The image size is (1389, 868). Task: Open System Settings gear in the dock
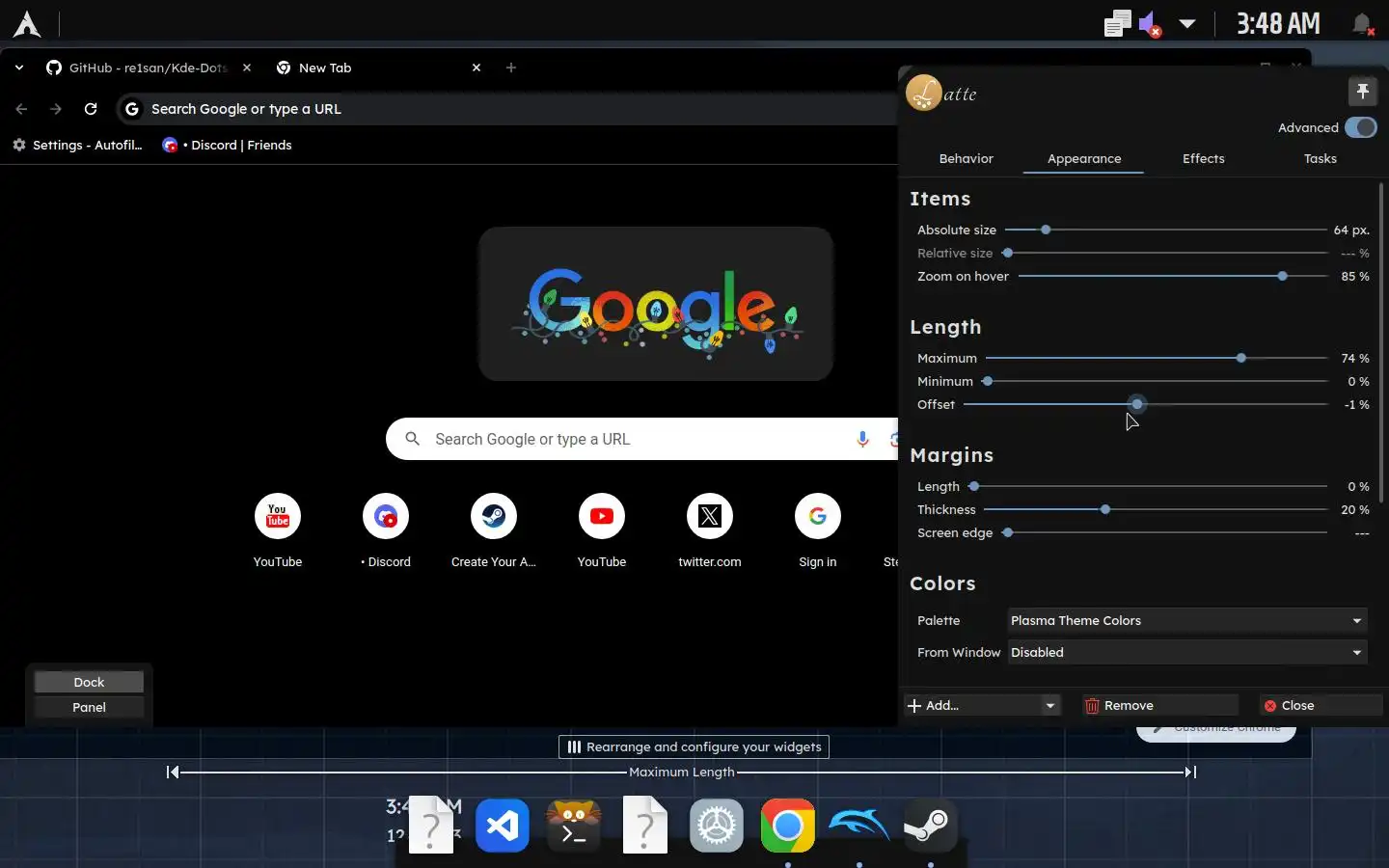(x=717, y=826)
